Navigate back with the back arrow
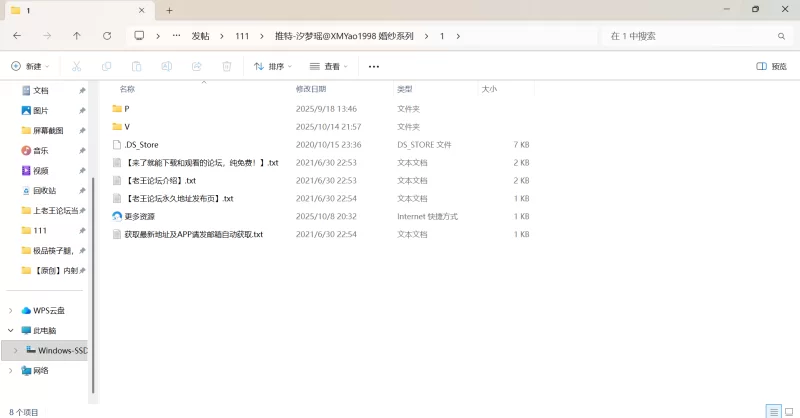The width and height of the screenshot is (800, 418). pyautogui.click(x=17, y=35)
